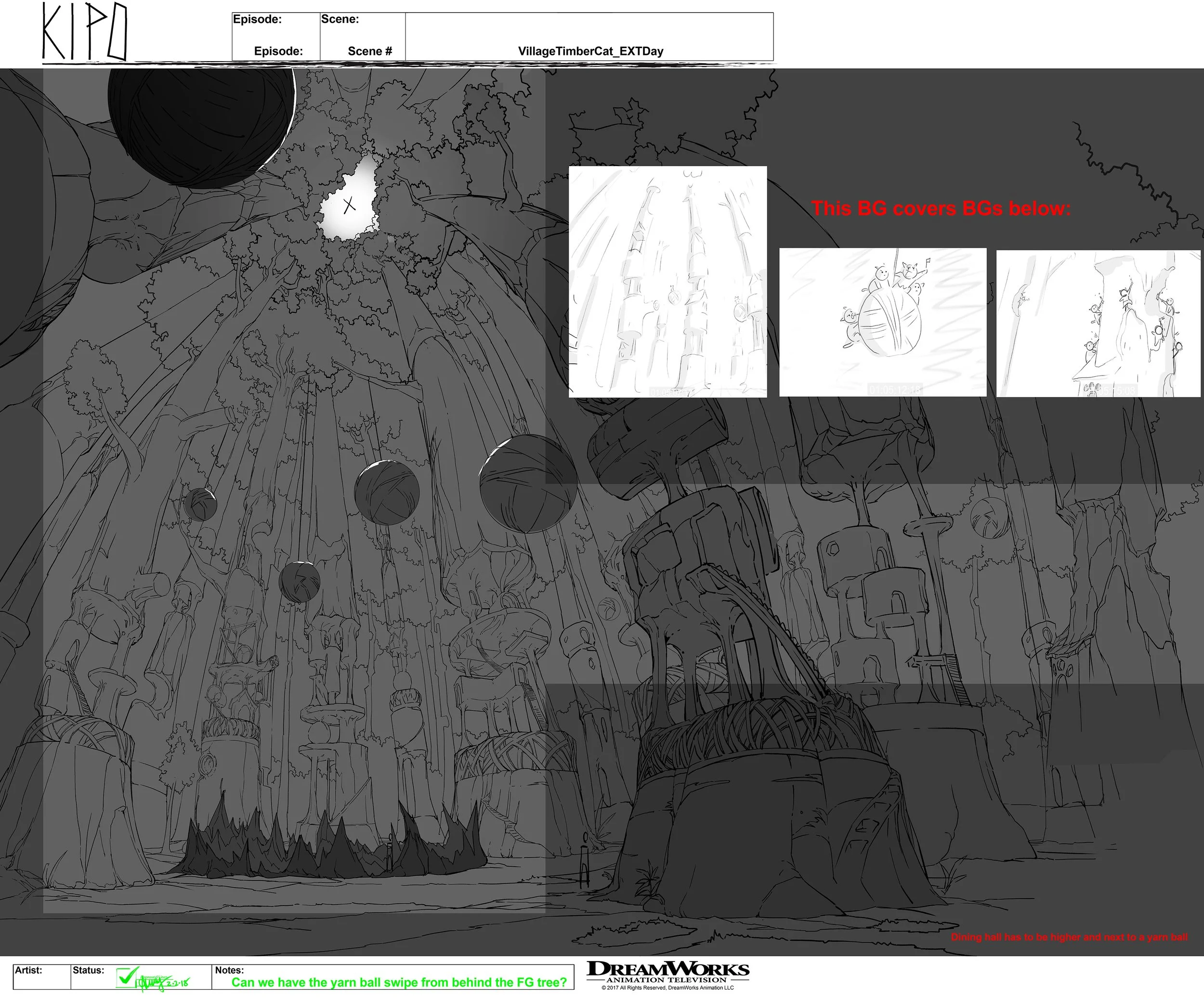The width and height of the screenshot is (1204, 999).
Task: Click the red "Dining hall has to be higher" note
Action: point(1069,937)
